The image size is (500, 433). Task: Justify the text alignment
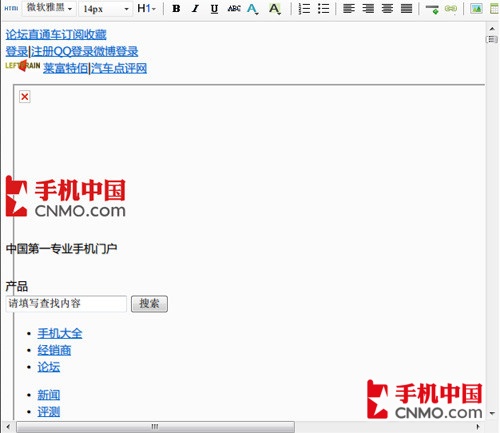[406, 9]
